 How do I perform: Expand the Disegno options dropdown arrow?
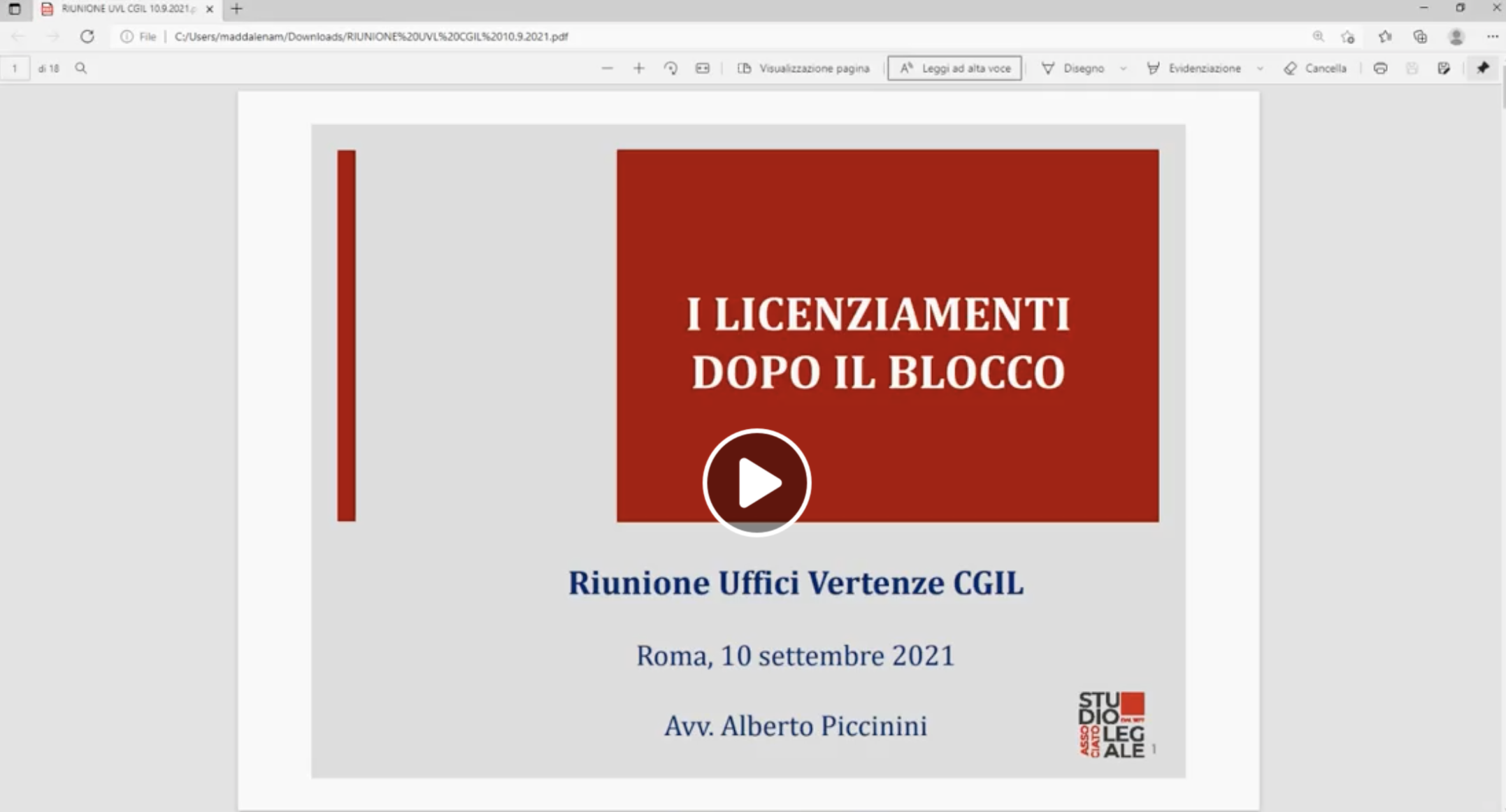1124,68
